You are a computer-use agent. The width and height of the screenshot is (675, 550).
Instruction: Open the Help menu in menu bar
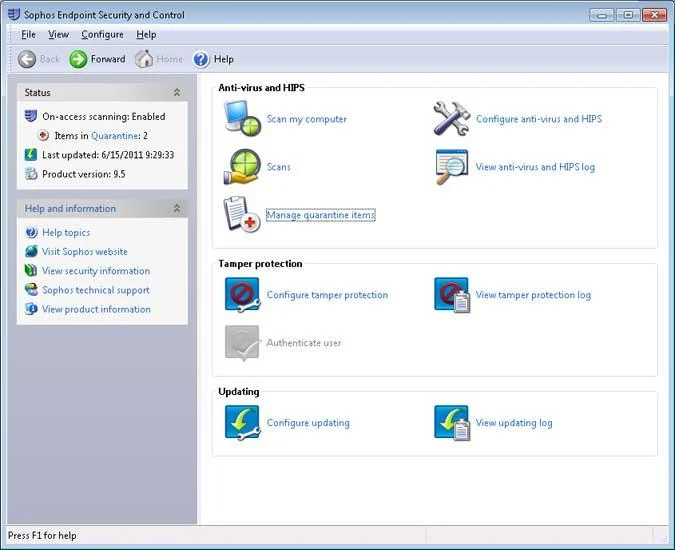(x=146, y=34)
